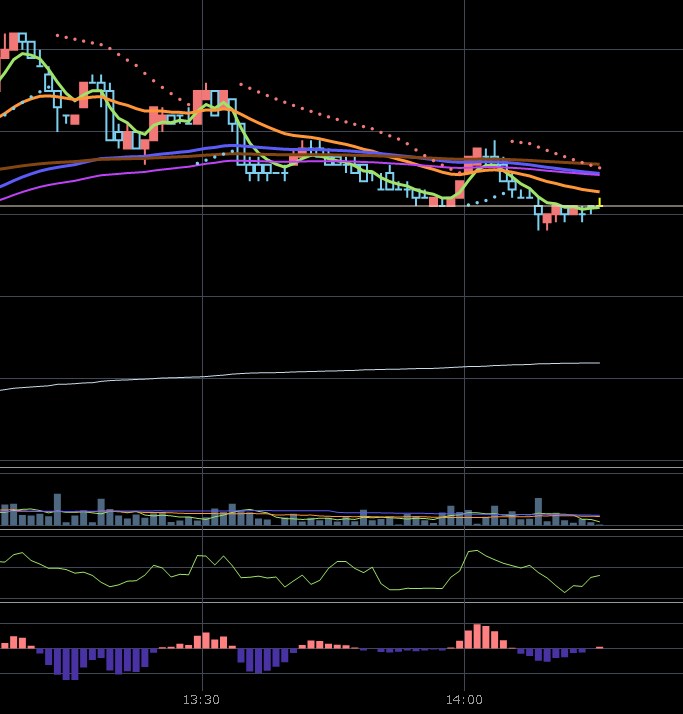
Task: Select the yellow last-price marker at chart's right edge
Action: point(599,202)
